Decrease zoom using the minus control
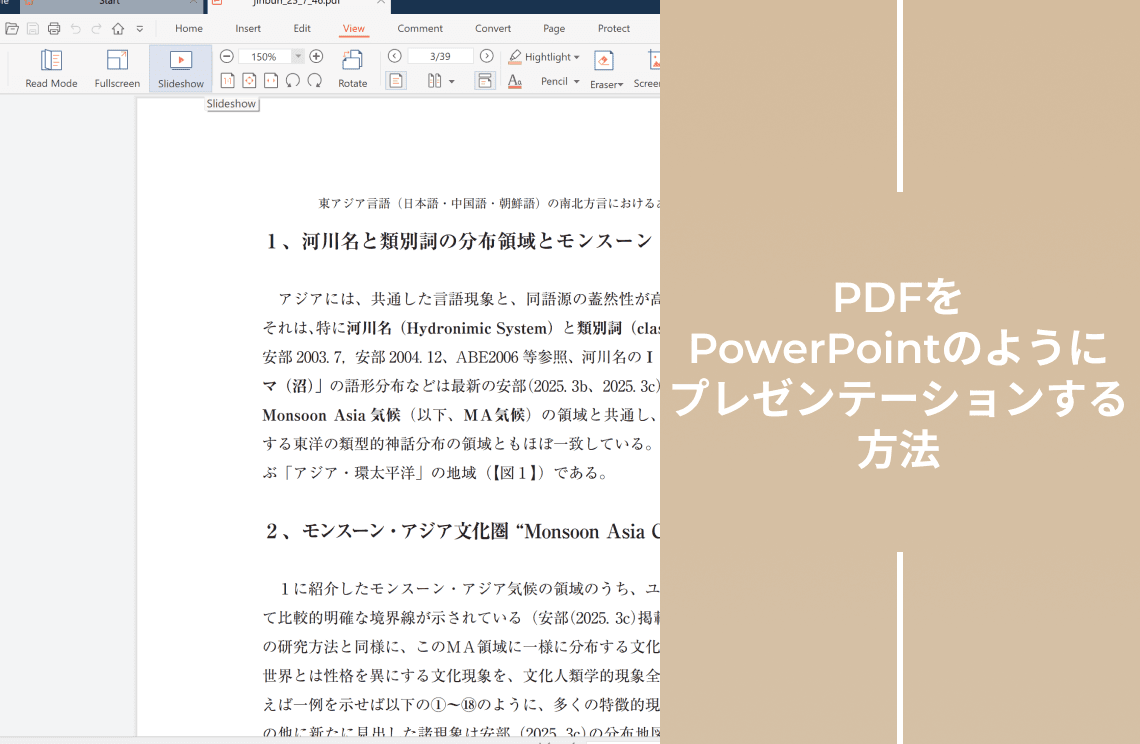 pos(227,56)
